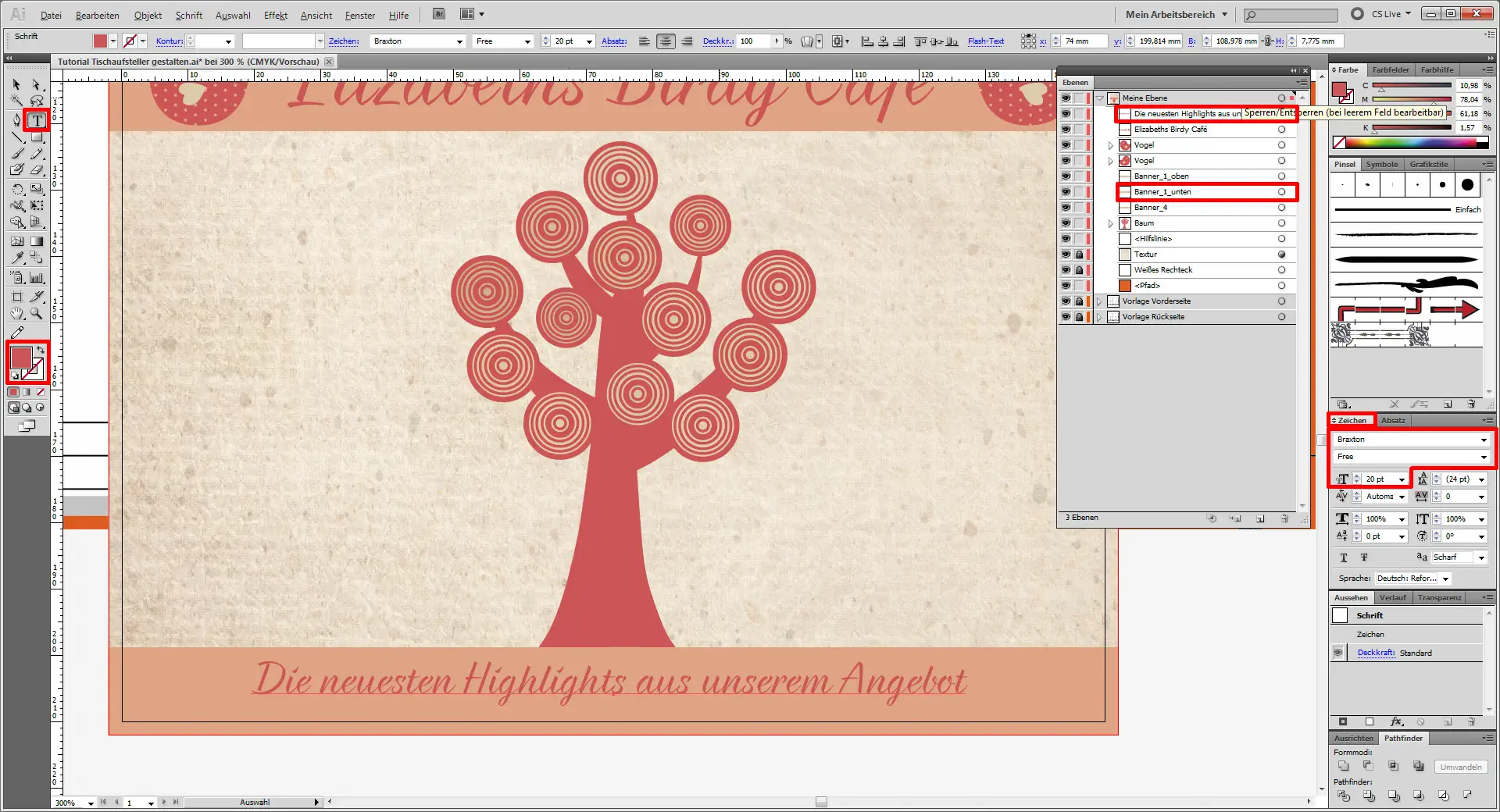Open the Braxton font family dropdown in Zeichen panel
The image size is (1500, 812).
1483,440
